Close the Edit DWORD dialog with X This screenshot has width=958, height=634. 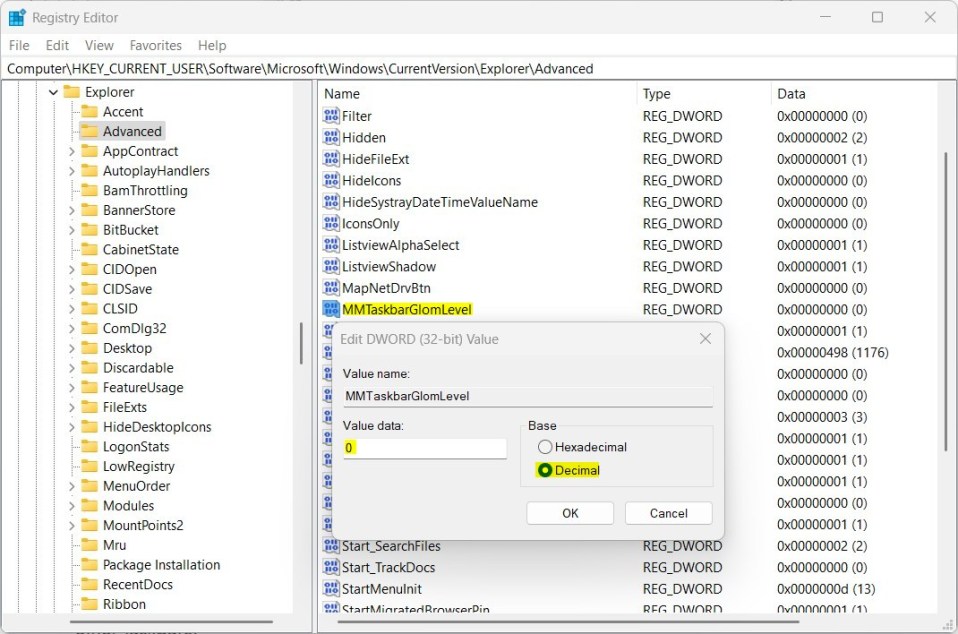click(705, 338)
